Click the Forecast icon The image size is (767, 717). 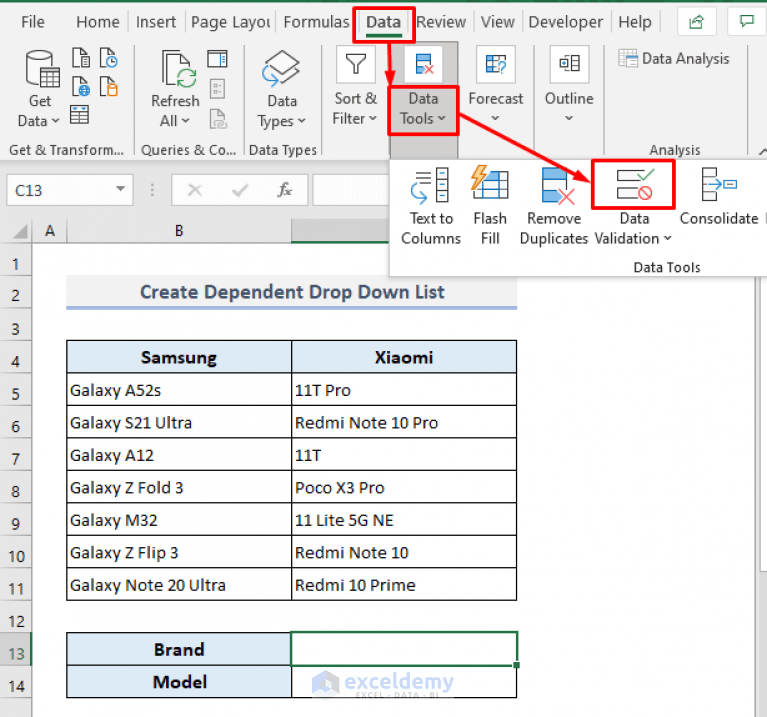(x=496, y=65)
